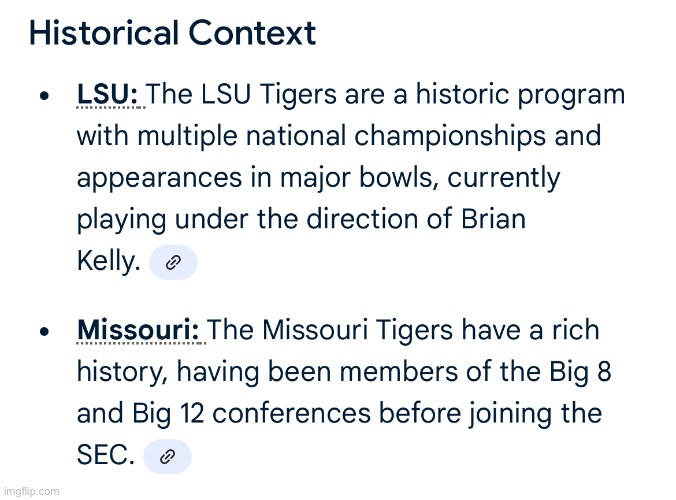This screenshot has width=676, height=500.
Task: Open the underlined "LSU:" term
Action: pyautogui.click(x=108, y=95)
